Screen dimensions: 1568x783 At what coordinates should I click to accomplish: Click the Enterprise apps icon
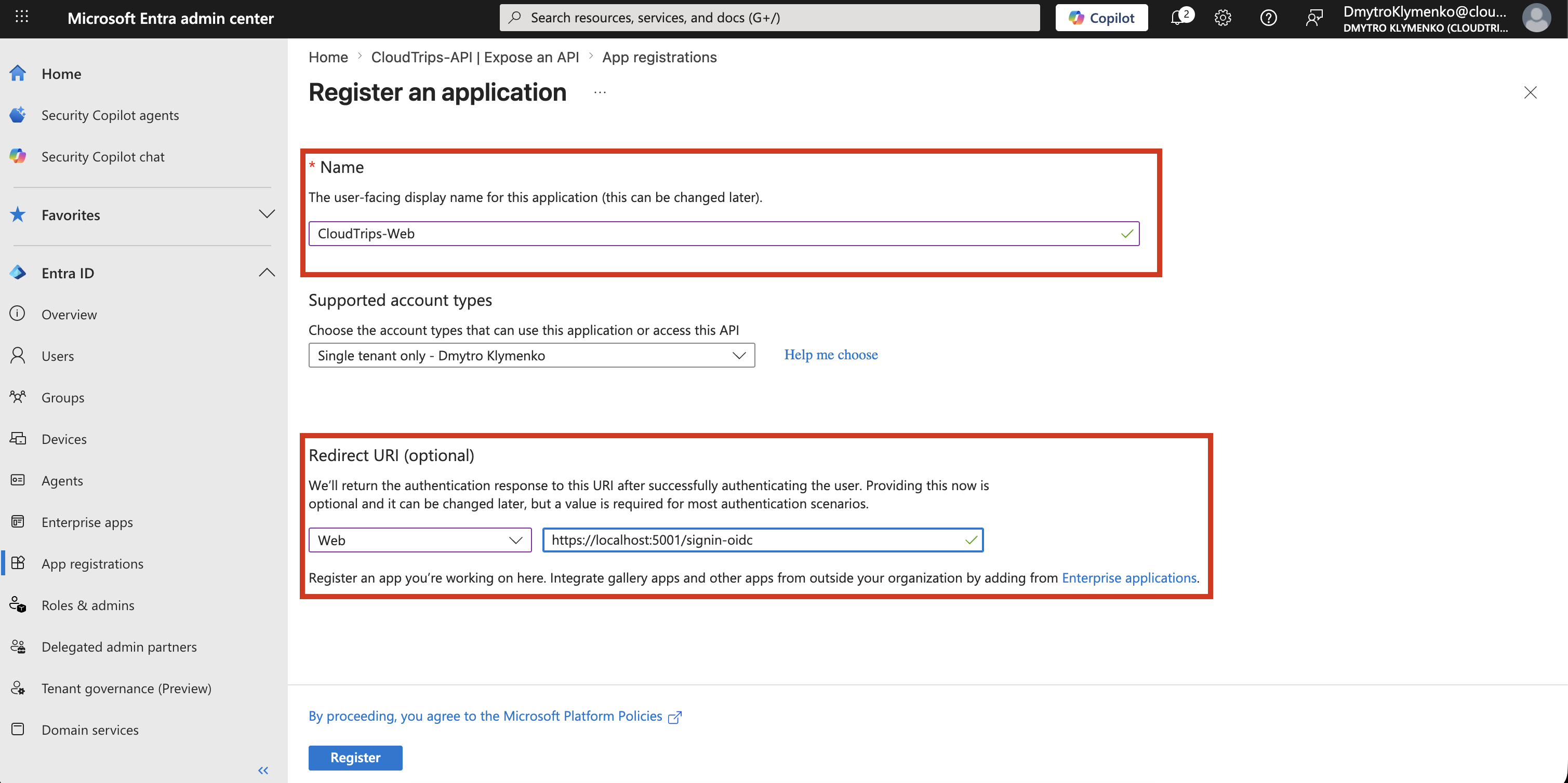pyautogui.click(x=18, y=521)
